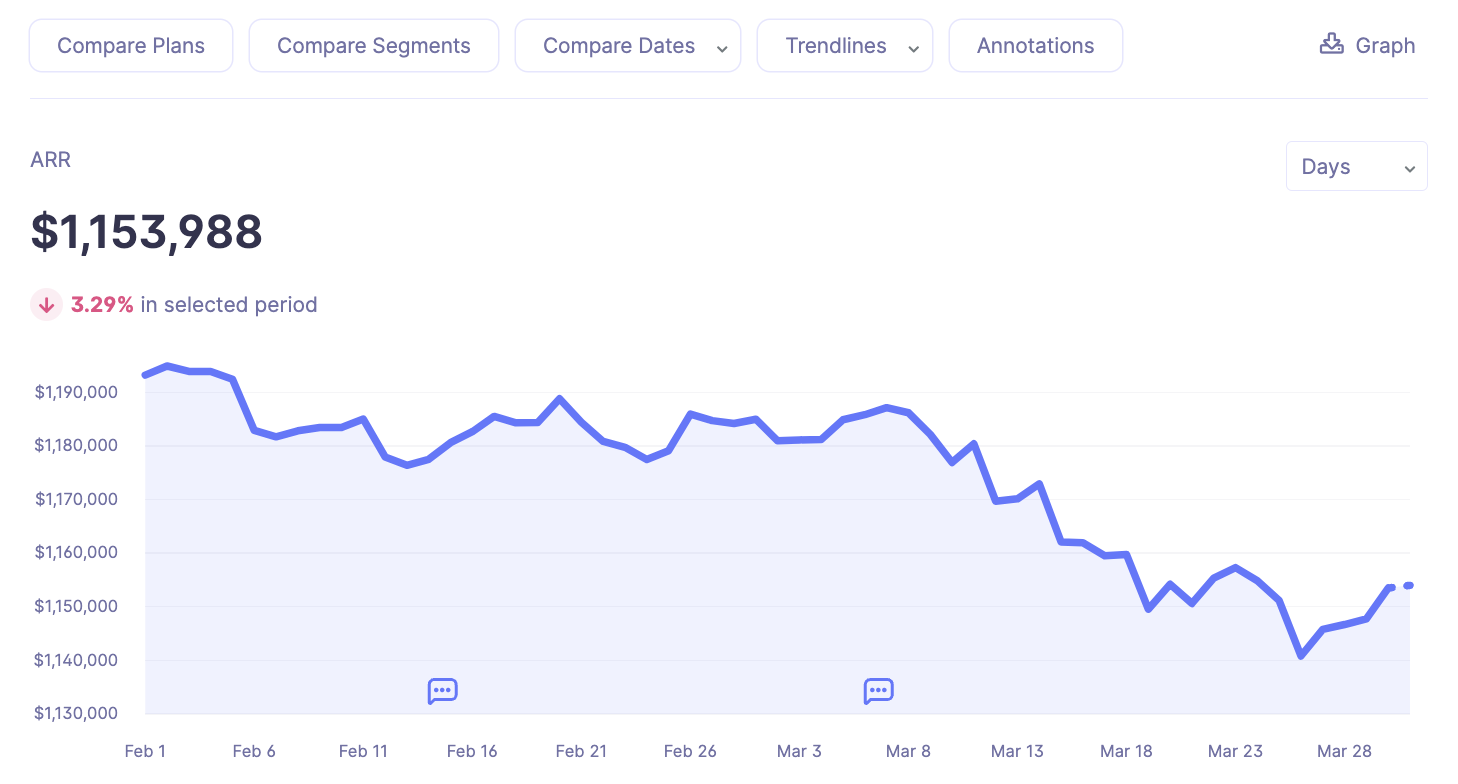Screen dimensions: 1458x784
Task: Open the annotation comment icon near Mar 8
Action: [878, 691]
